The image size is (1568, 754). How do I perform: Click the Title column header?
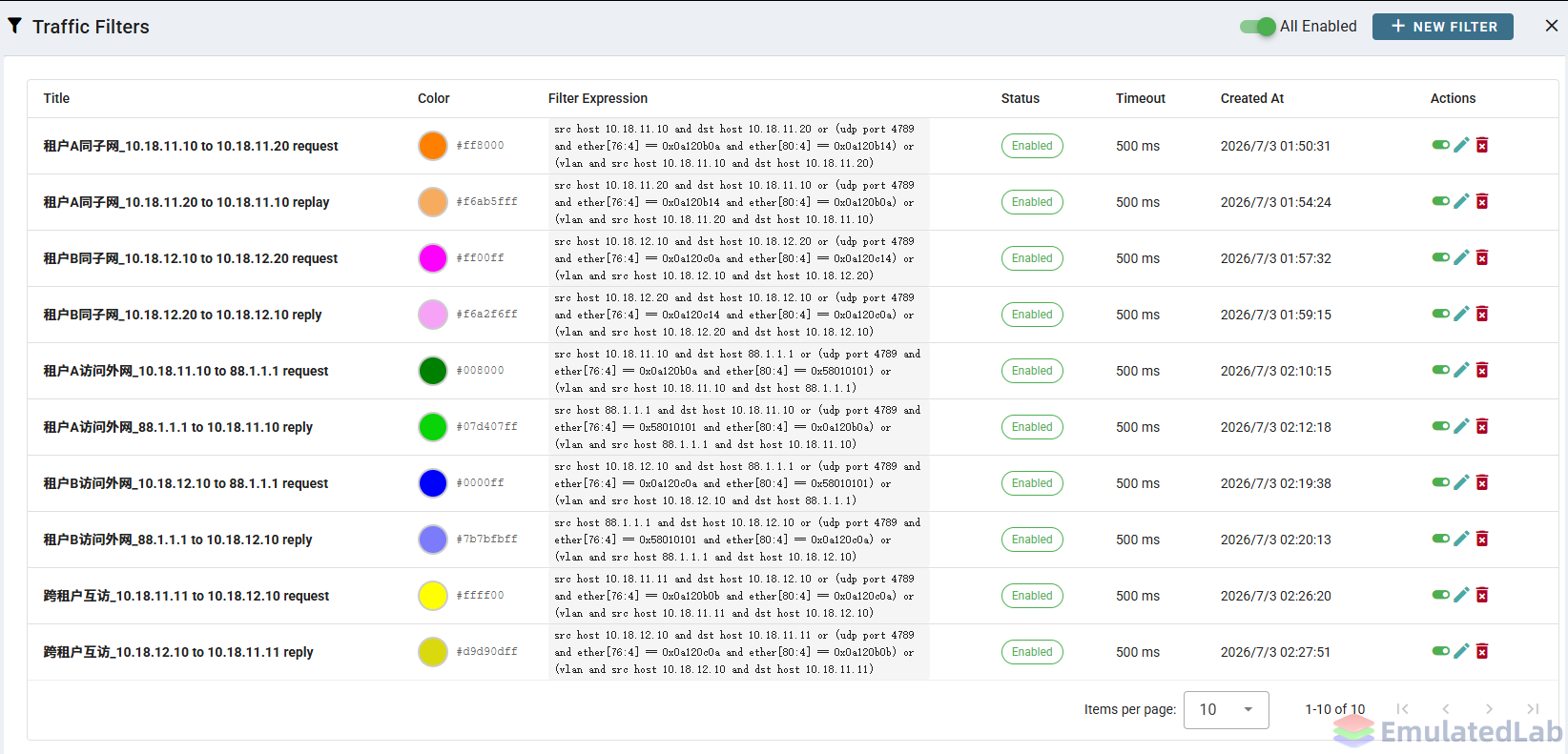pos(56,98)
